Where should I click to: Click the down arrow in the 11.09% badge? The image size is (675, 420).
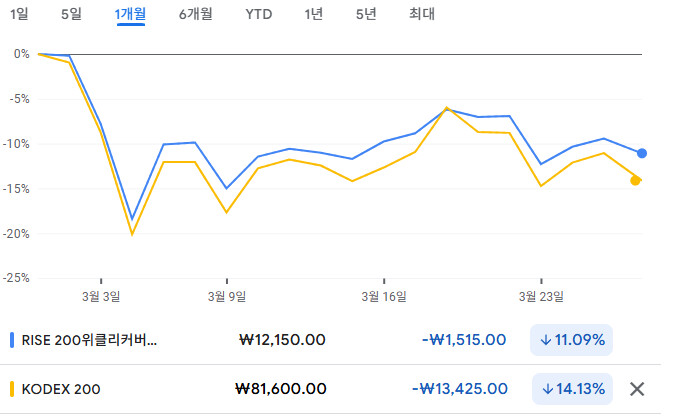click(547, 340)
